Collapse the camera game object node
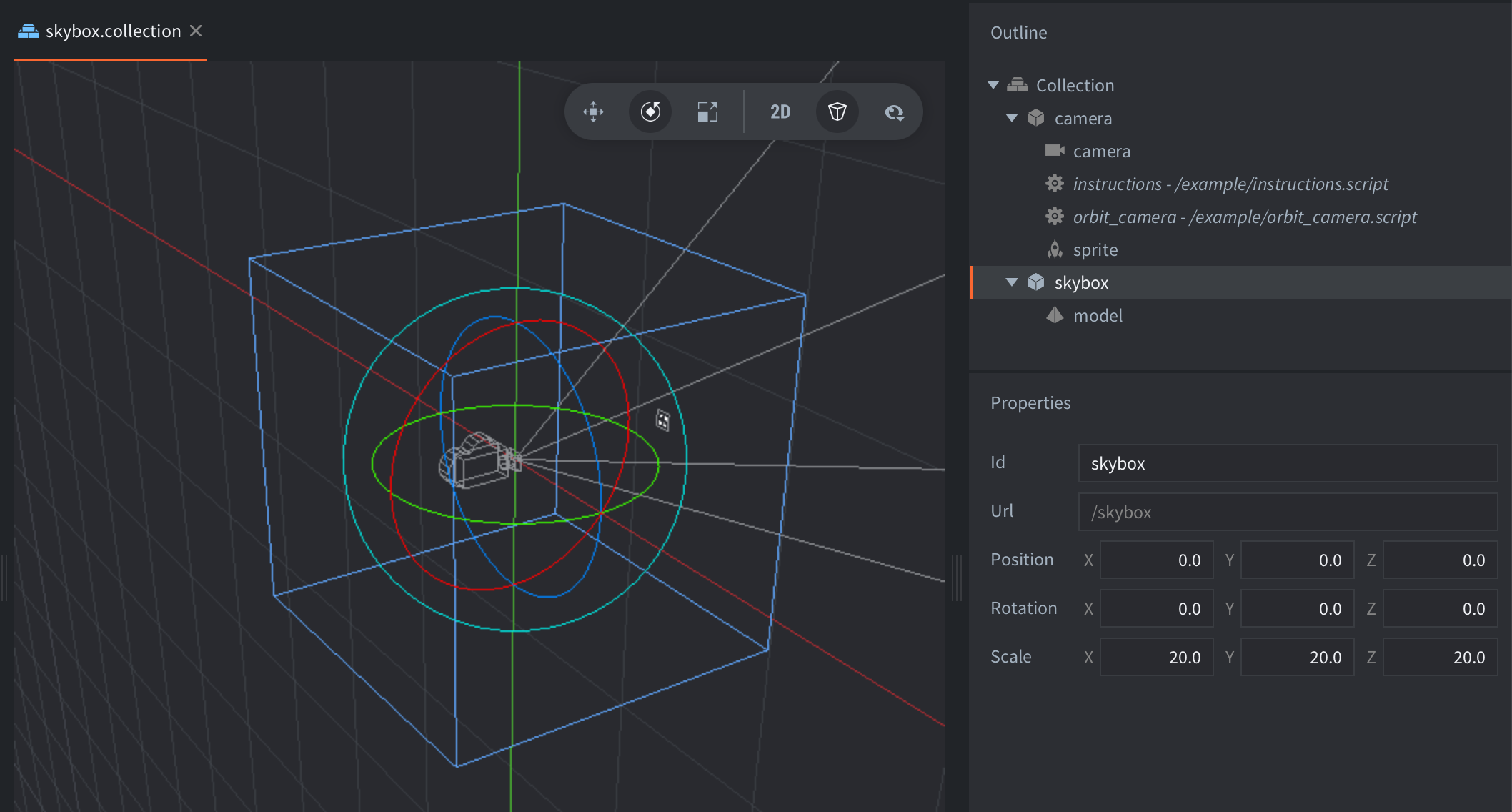 (1012, 118)
